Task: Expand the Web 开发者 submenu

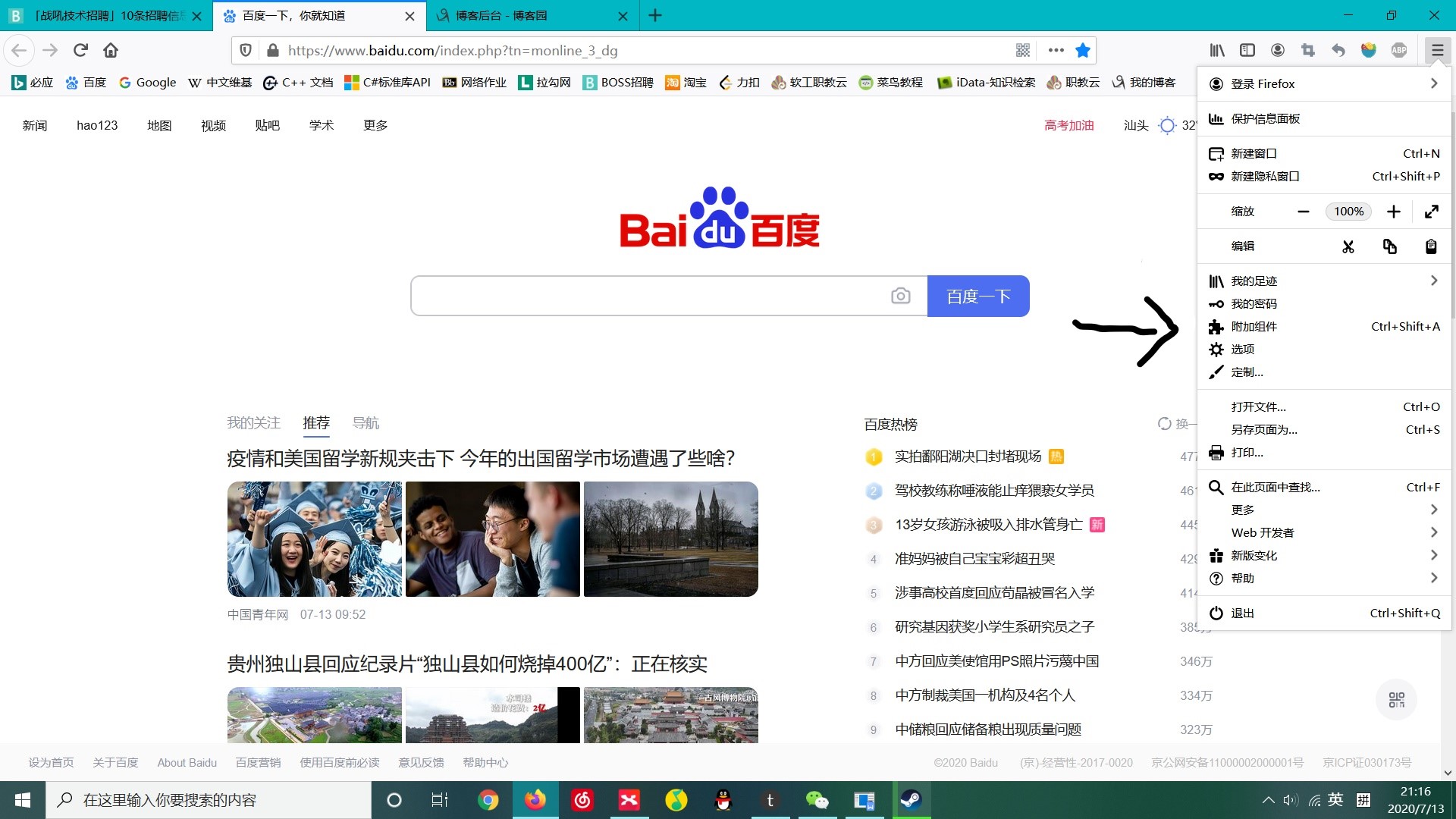Action: [x=1433, y=532]
